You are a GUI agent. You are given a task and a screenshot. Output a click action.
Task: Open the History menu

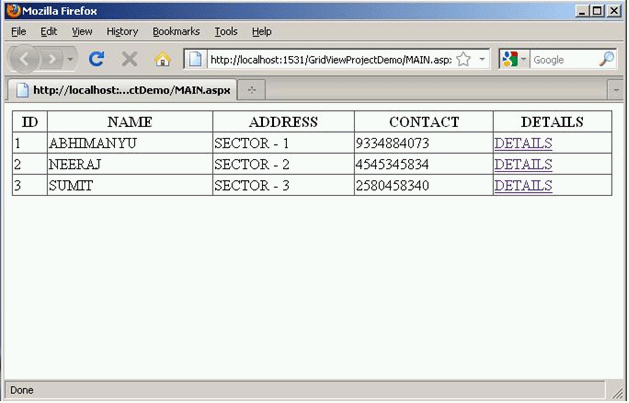(x=122, y=31)
